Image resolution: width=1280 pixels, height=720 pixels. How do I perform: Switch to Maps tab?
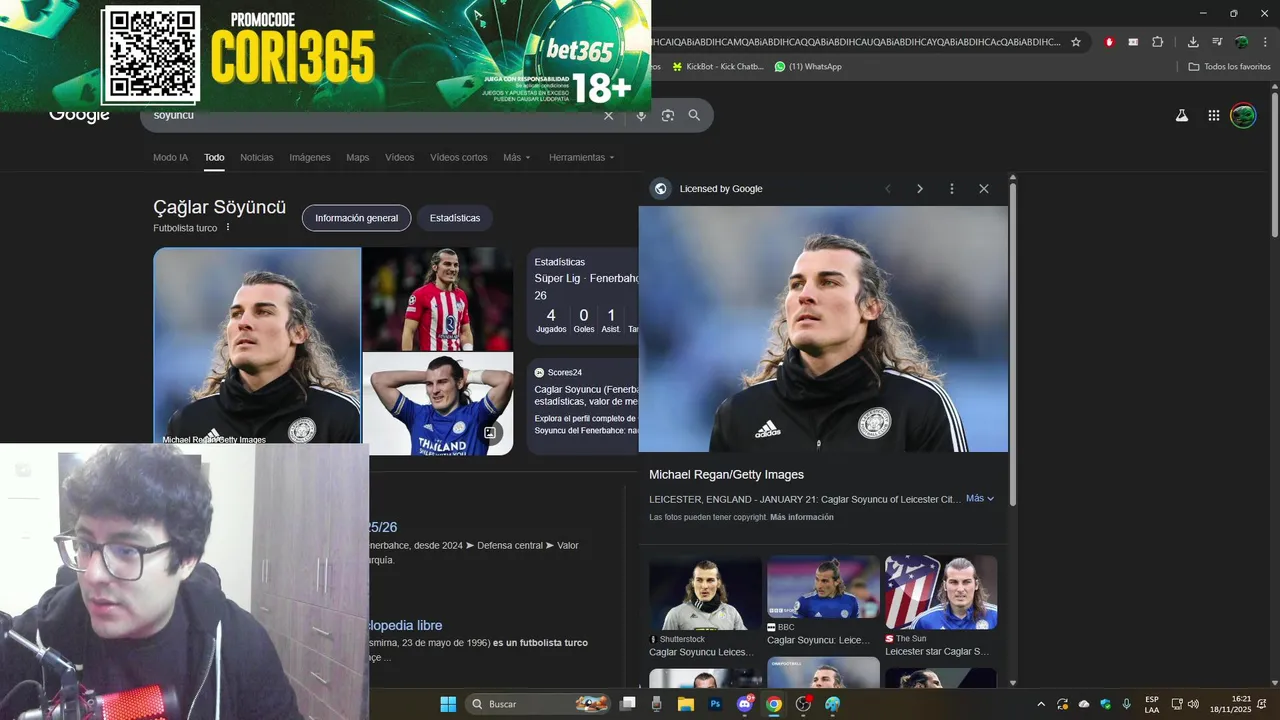click(x=358, y=158)
